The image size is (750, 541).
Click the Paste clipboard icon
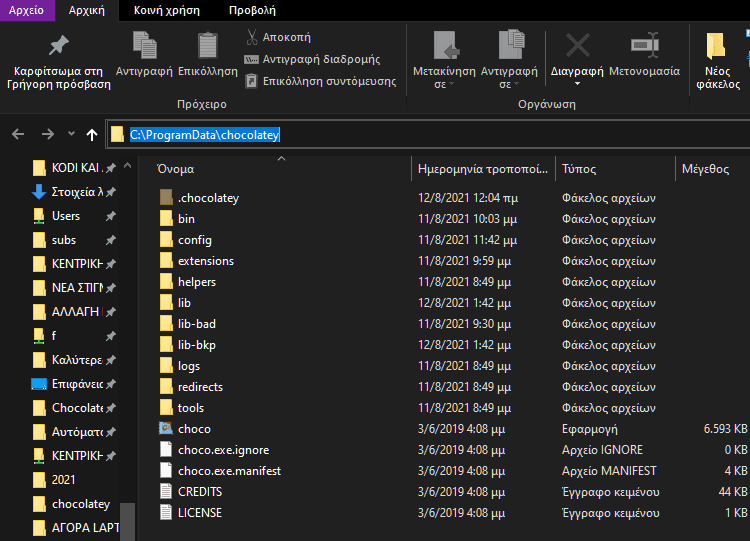click(x=207, y=46)
